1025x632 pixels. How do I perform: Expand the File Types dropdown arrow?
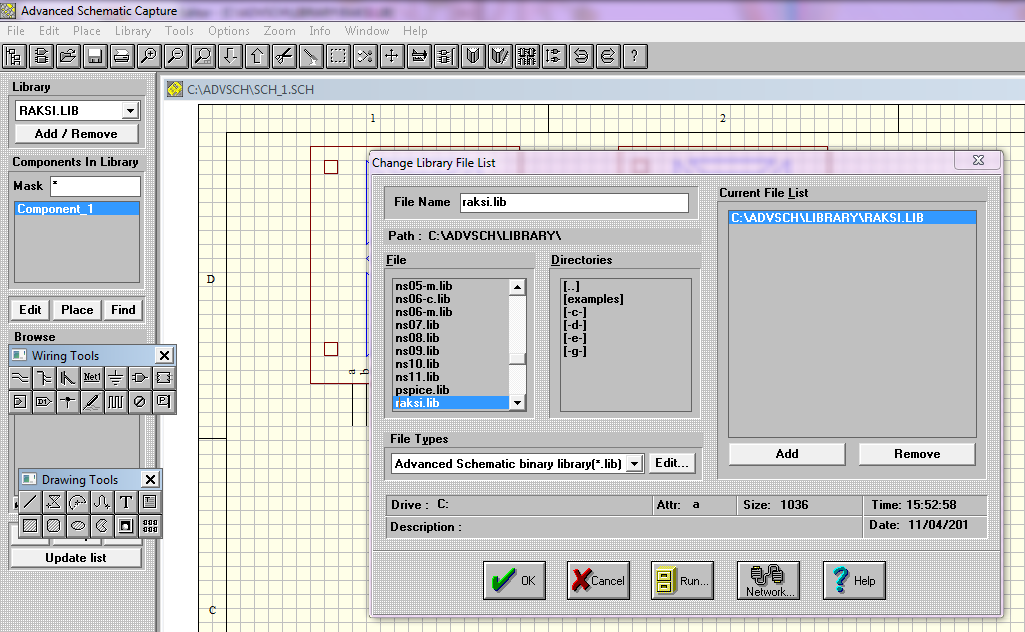click(x=634, y=463)
